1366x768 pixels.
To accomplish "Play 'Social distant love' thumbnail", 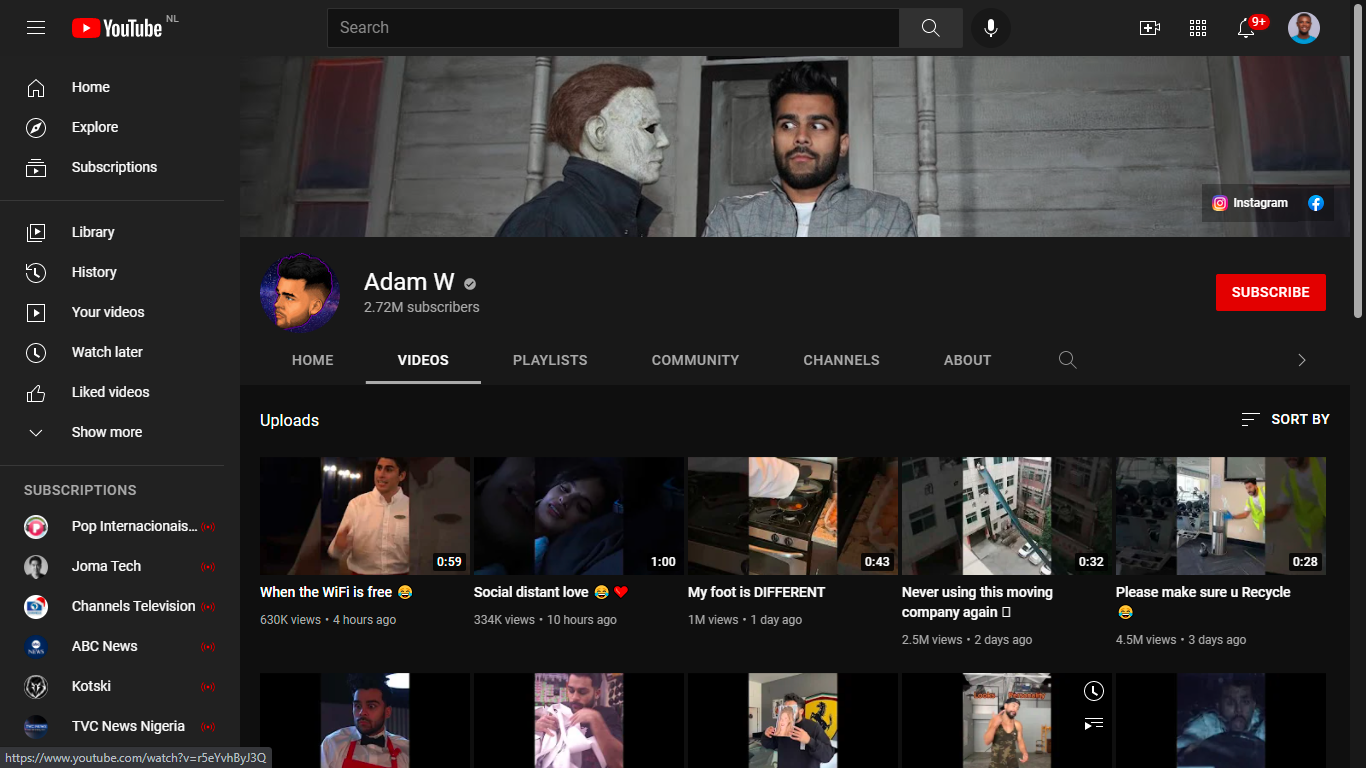I will (579, 516).
